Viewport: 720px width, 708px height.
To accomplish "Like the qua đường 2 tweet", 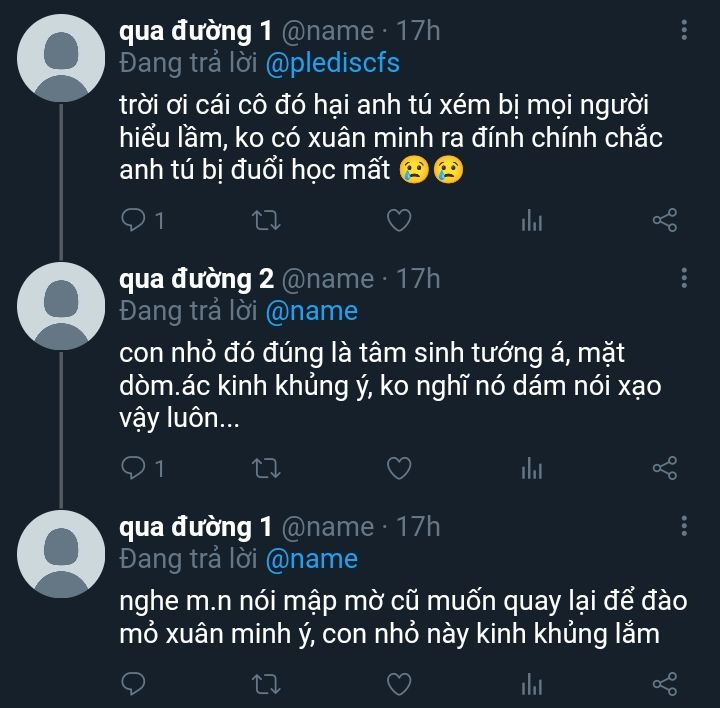I will (399, 467).
